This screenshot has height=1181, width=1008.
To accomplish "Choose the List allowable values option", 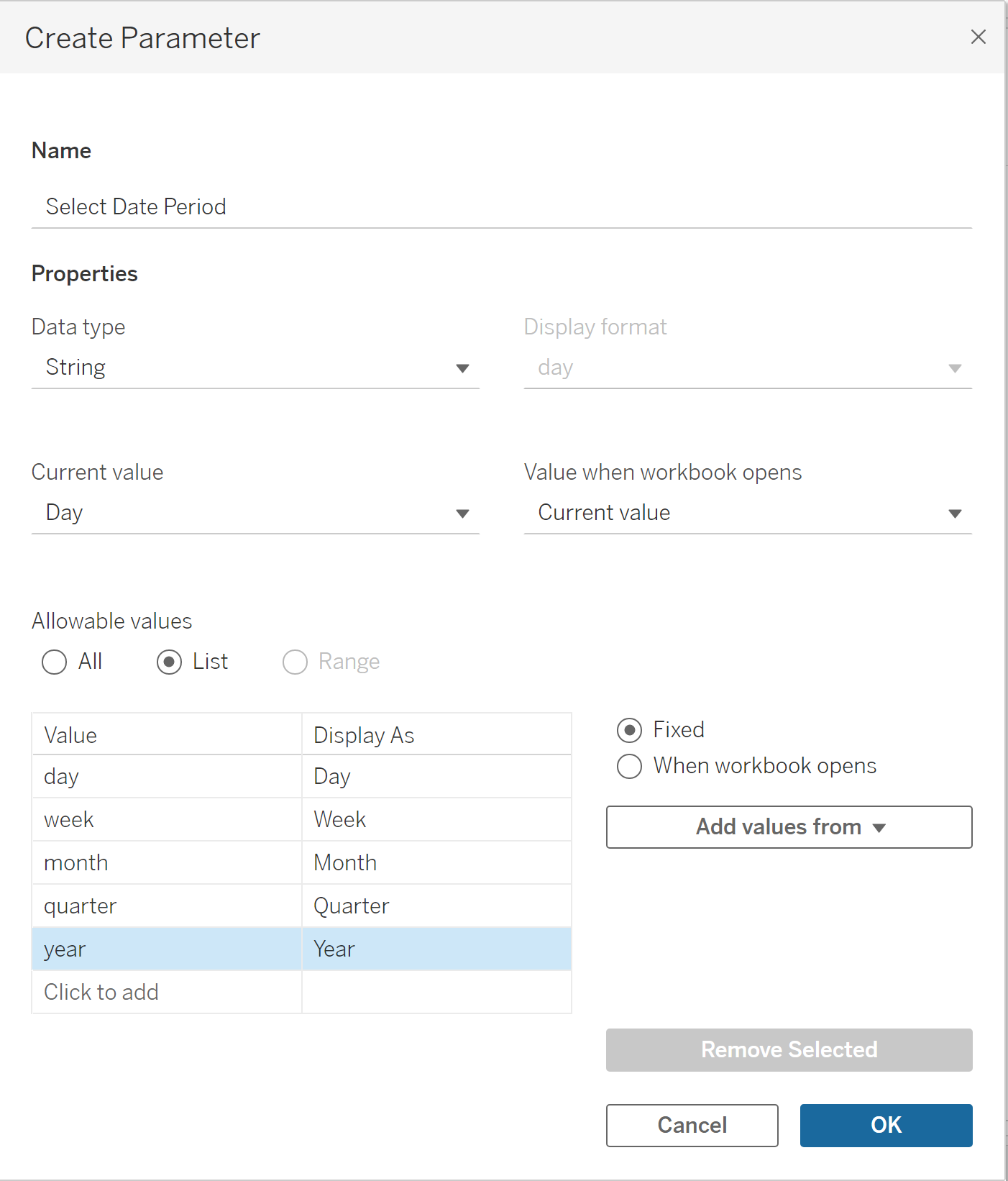I will [170, 662].
